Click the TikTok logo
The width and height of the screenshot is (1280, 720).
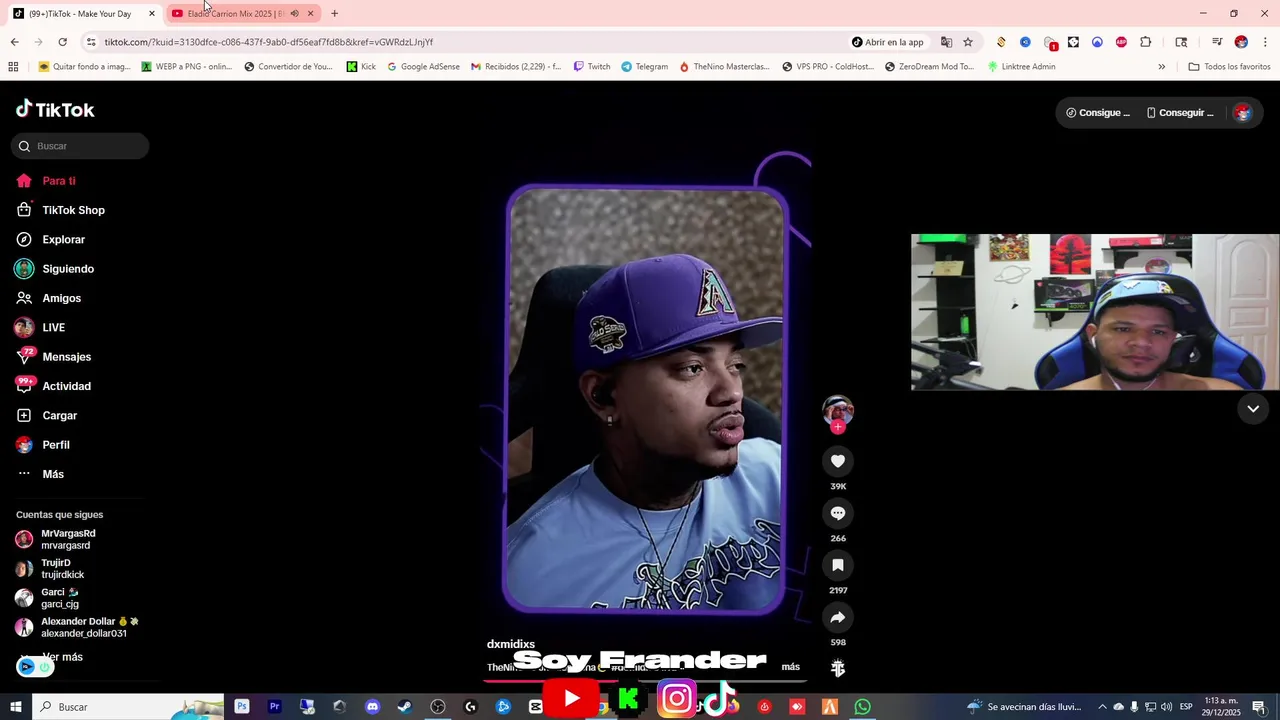[55, 109]
